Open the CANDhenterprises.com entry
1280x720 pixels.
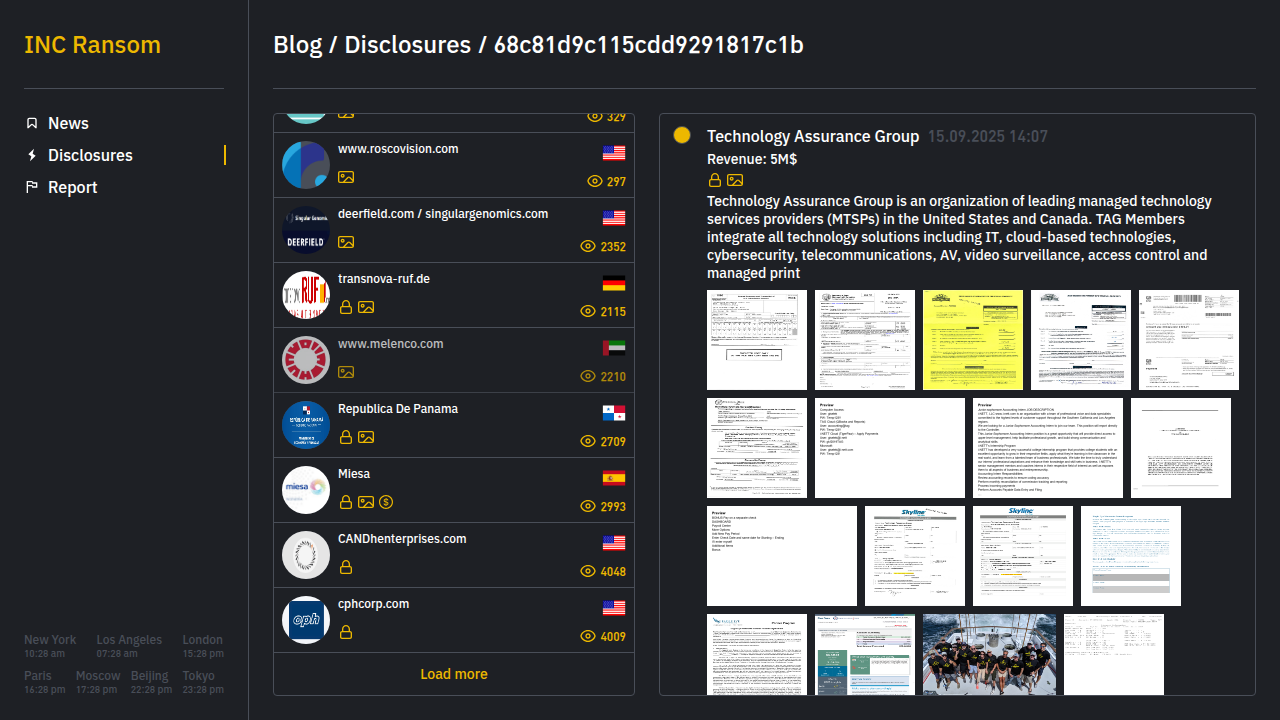(x=454, y=555)
